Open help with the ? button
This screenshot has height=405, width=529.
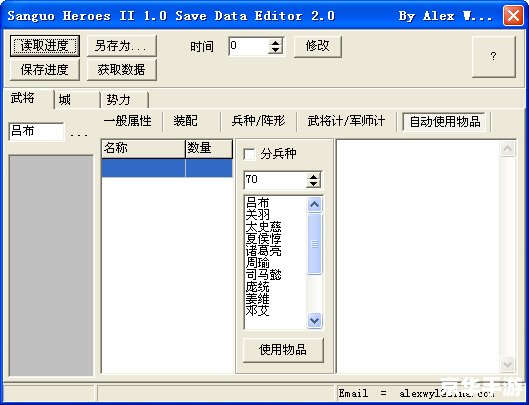pyautogui.click(x=494, y=56)
